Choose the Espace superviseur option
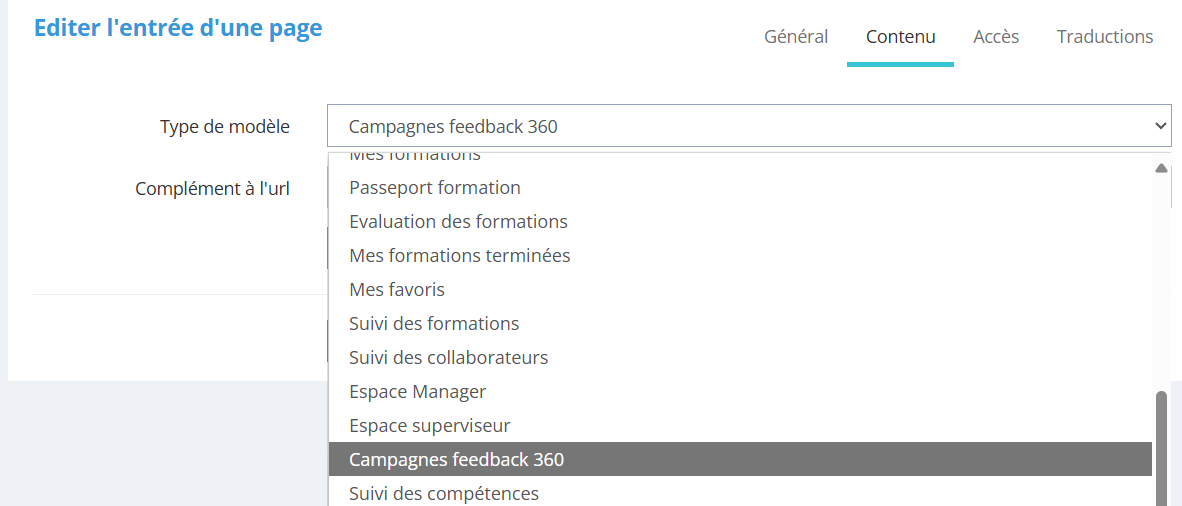The height and width of the screenshot is (506, 1182). [x=429, y=426]
